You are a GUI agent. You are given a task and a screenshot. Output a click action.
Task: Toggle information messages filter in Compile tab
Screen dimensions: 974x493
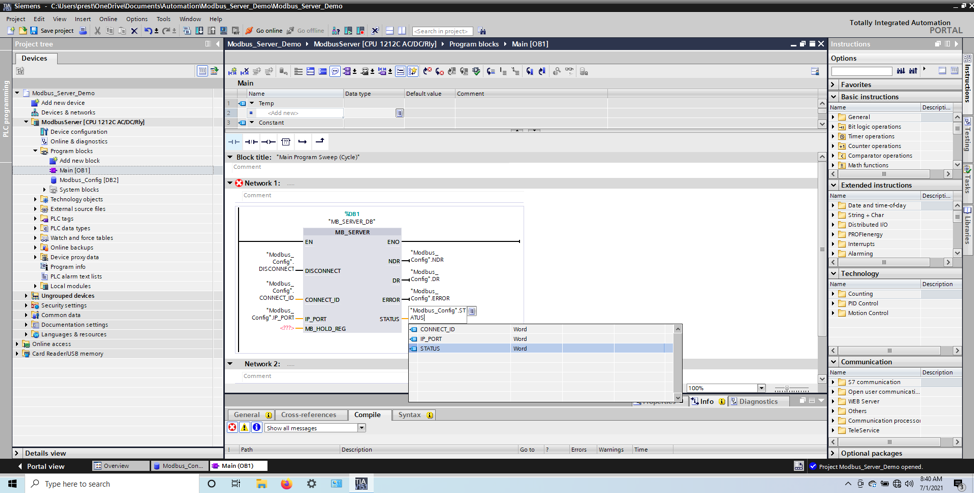coord(256,428)
